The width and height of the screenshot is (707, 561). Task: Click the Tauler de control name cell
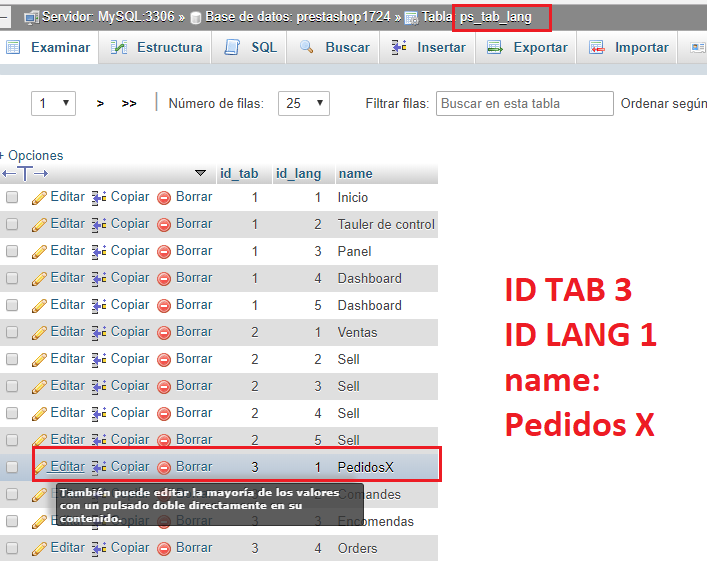386,225
